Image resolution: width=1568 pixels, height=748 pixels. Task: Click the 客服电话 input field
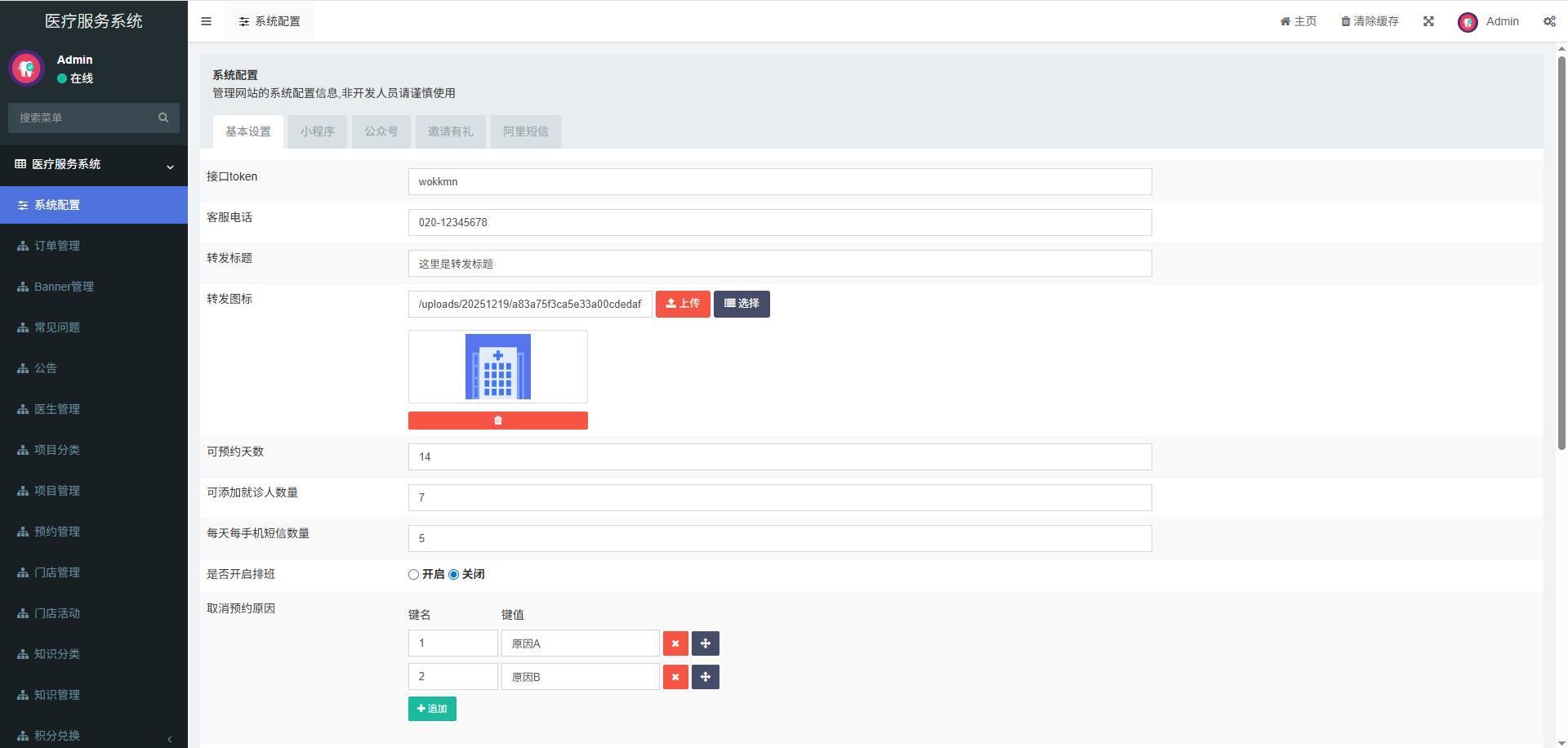779,222
